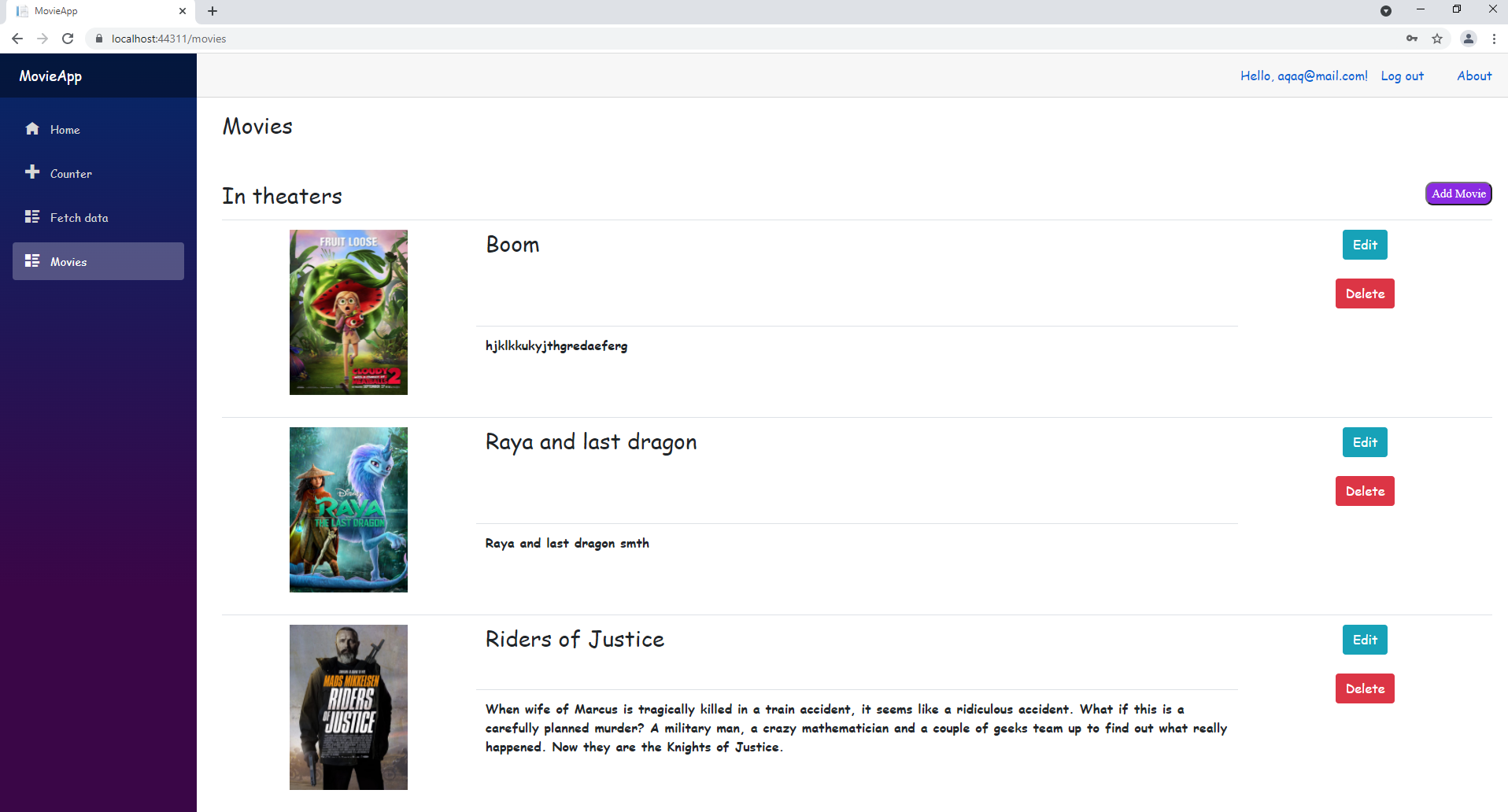The image size is (1508, 812).
Task: Select Log out
Action: pyautogui.click(x=1402, y=75)
